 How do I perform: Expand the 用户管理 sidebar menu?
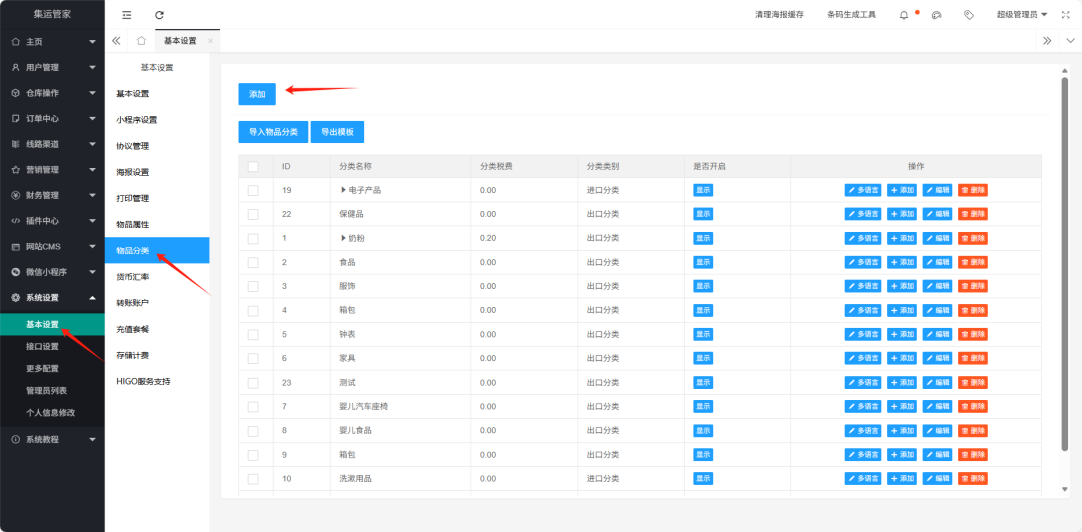click(x=52, y=68)
